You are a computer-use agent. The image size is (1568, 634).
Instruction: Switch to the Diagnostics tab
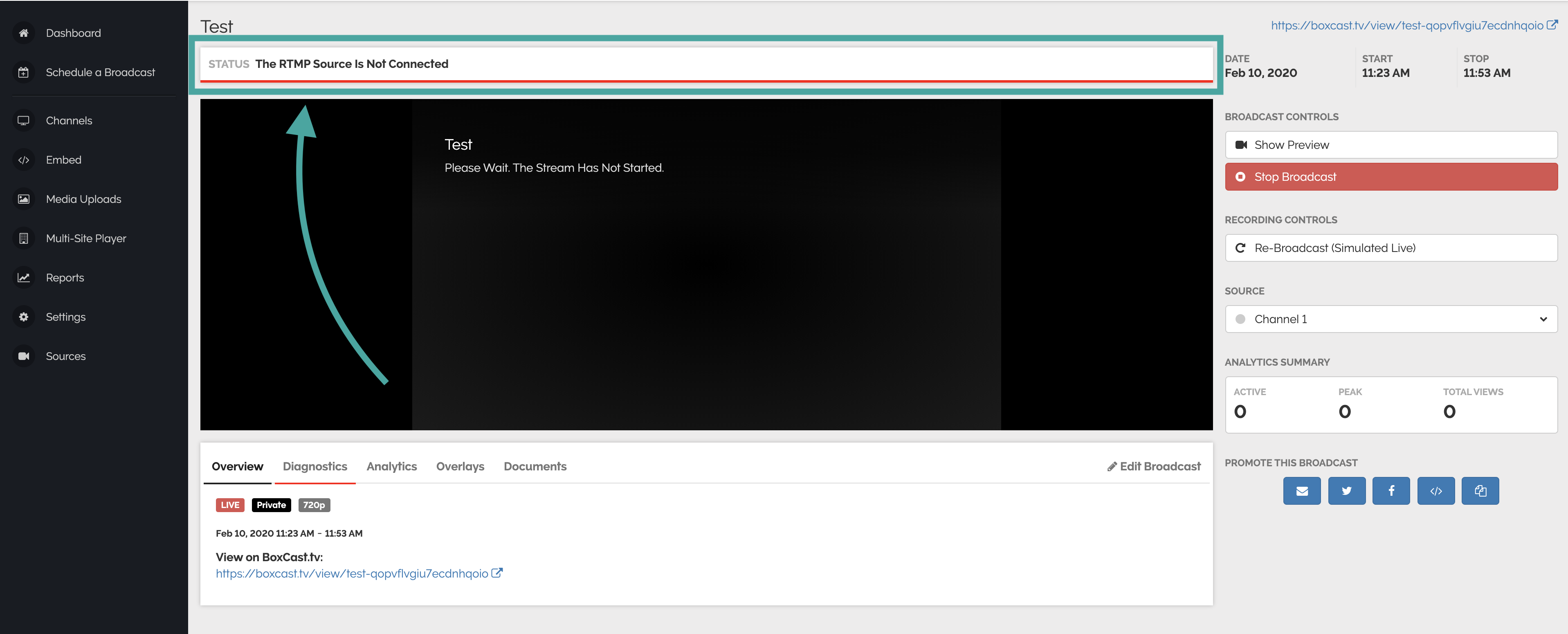(314, 467)
